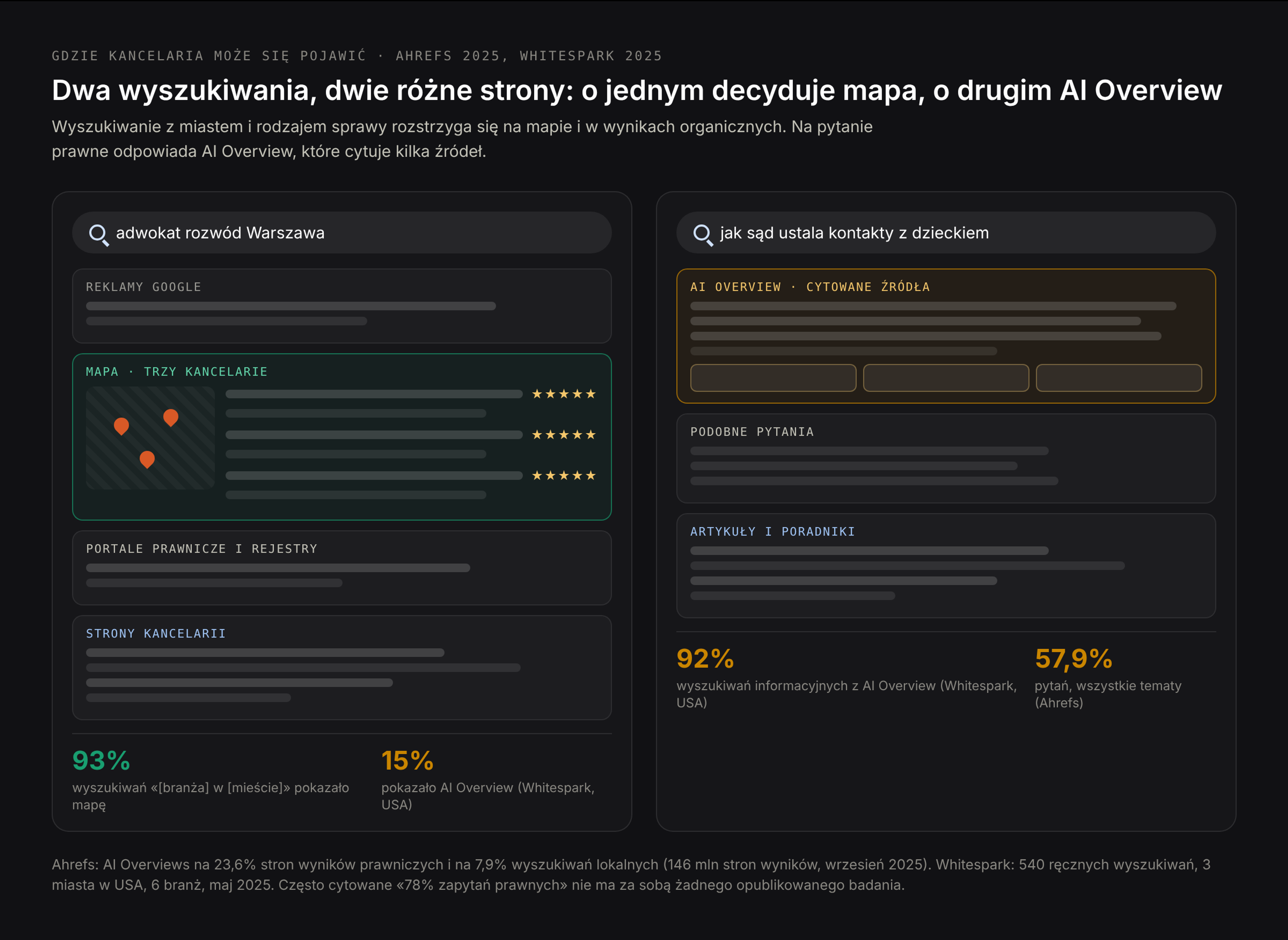Click the "ARTYKUŁY I PORADNIKI" heading
The width and height of the screenshot is (1288, 940).
click(772, 532)
